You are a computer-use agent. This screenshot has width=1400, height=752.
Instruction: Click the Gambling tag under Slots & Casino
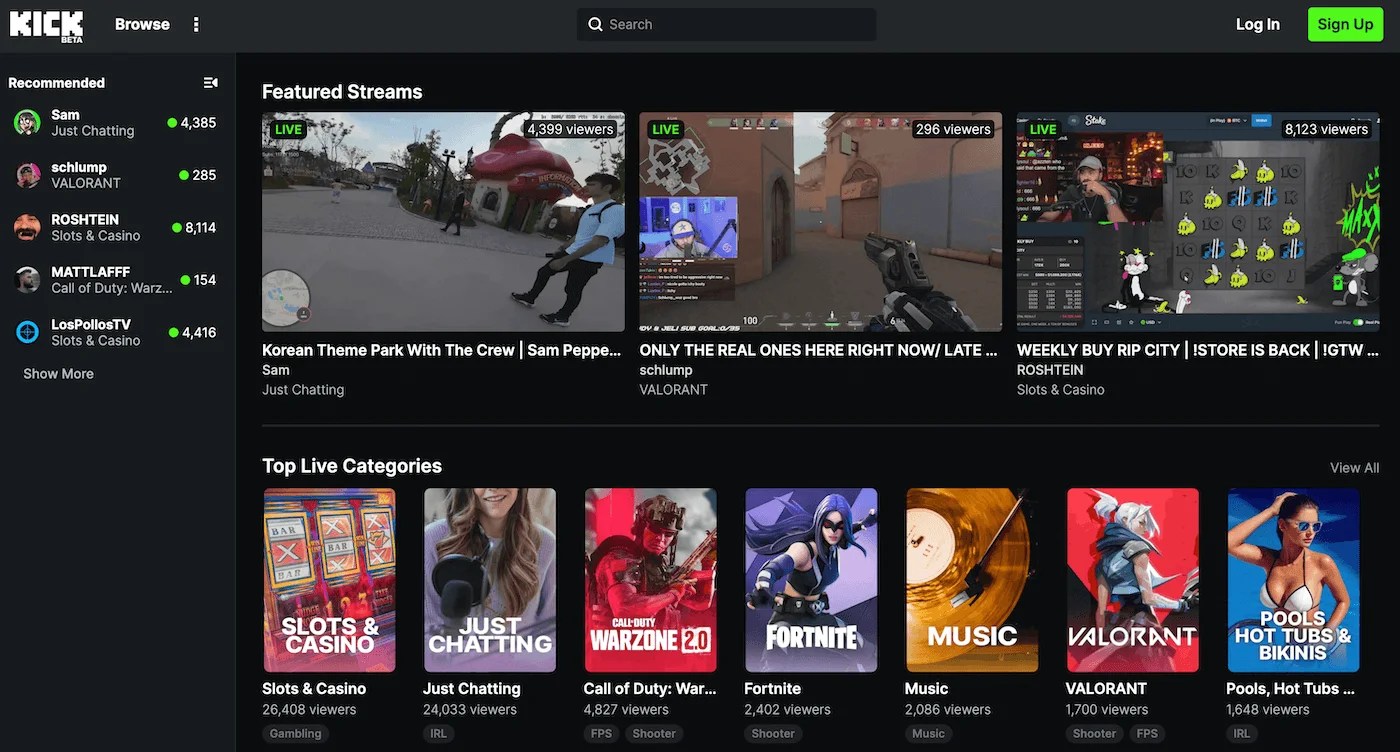[295, 733]
